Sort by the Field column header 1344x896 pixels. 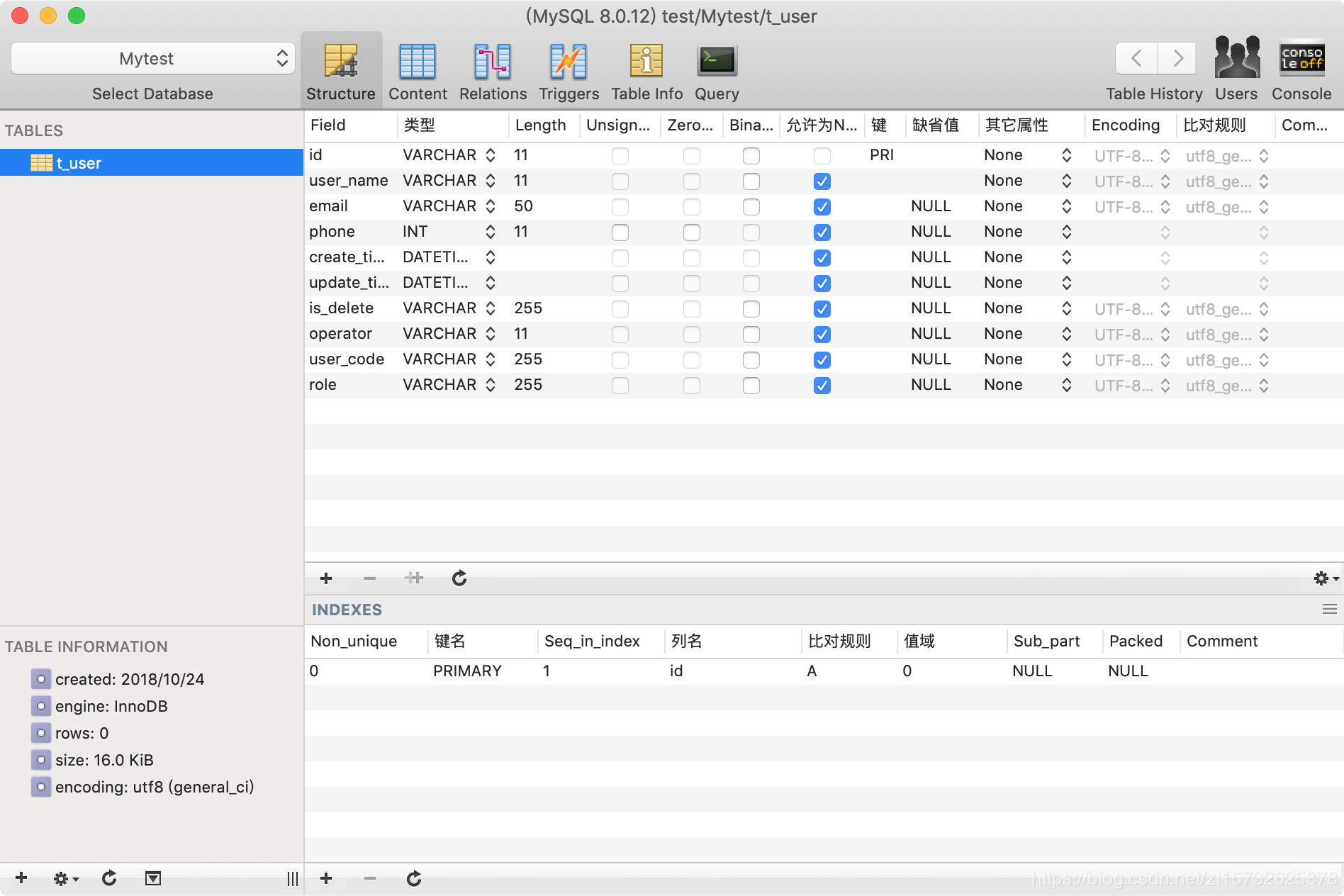click(x=351, y=125)
